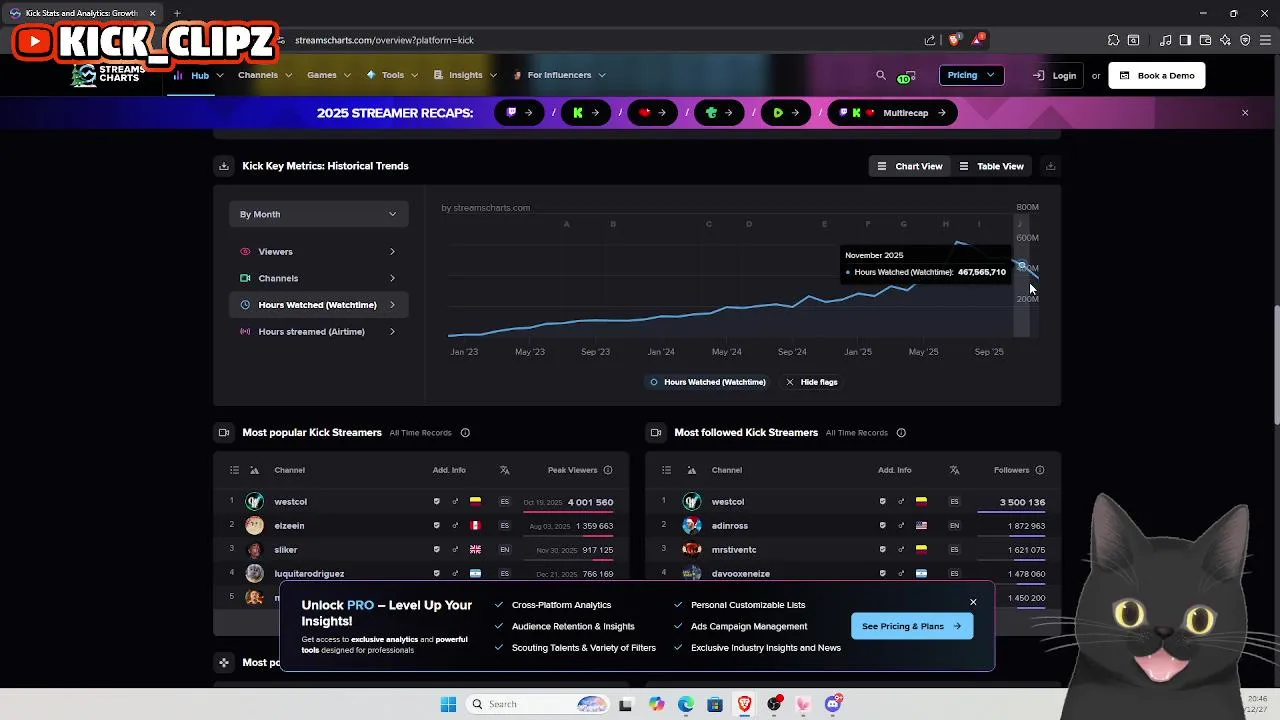The width and height of the screenshot is (1280, 720).
Task: Open the browser hamburger menu
Action: pos(1265,40)
